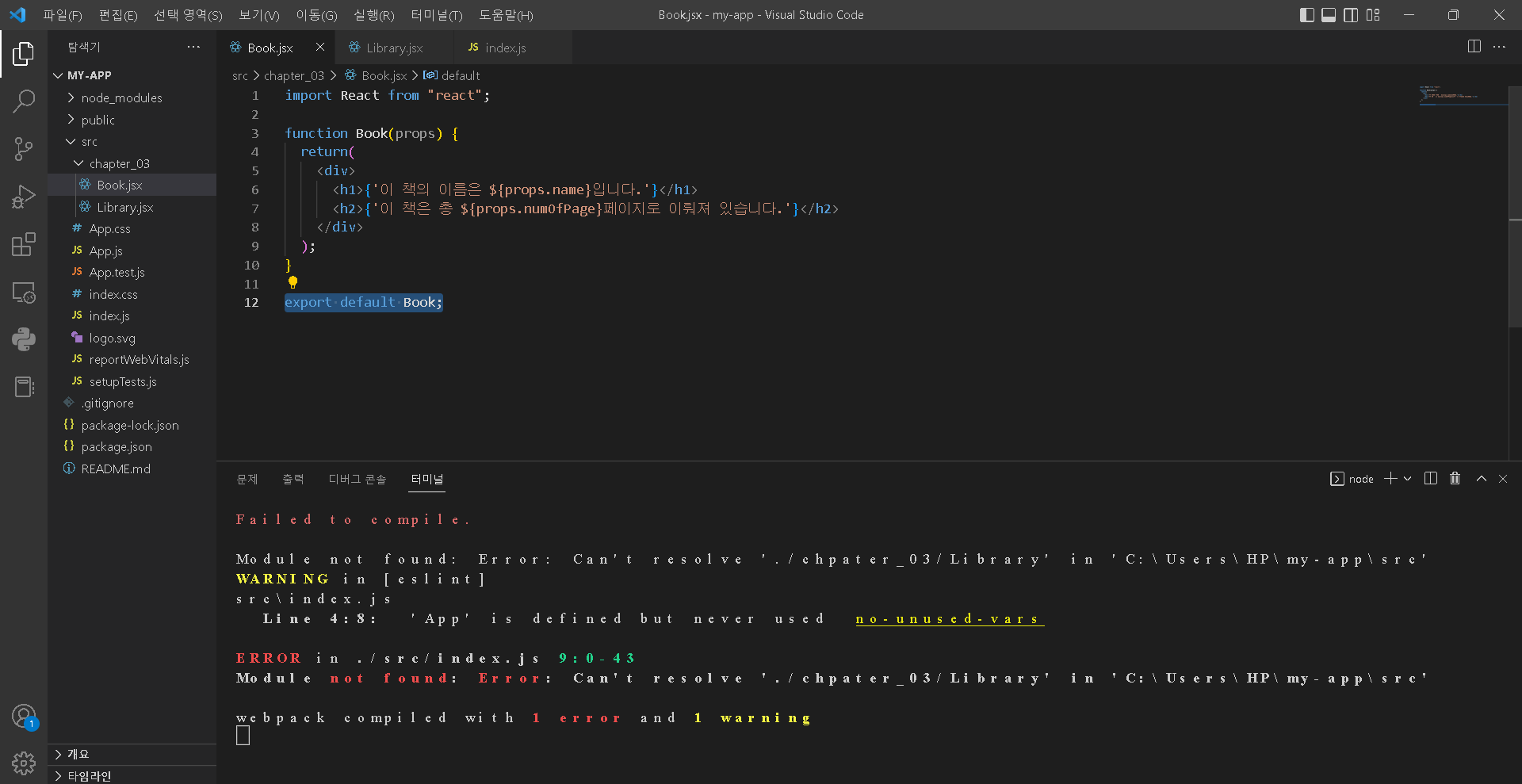Open terminal launch profile dropdown arrow
Image resolution: width=1522 pixels, height=784 pixels.
(1408, 479)
